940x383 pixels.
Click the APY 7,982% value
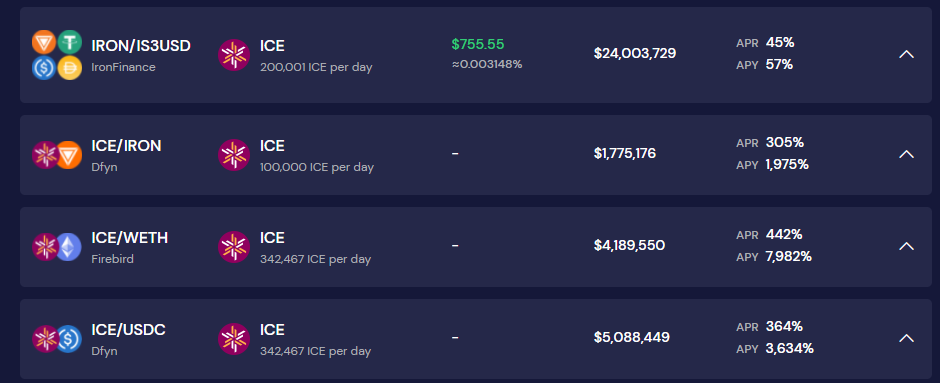(x=788, y=257)
